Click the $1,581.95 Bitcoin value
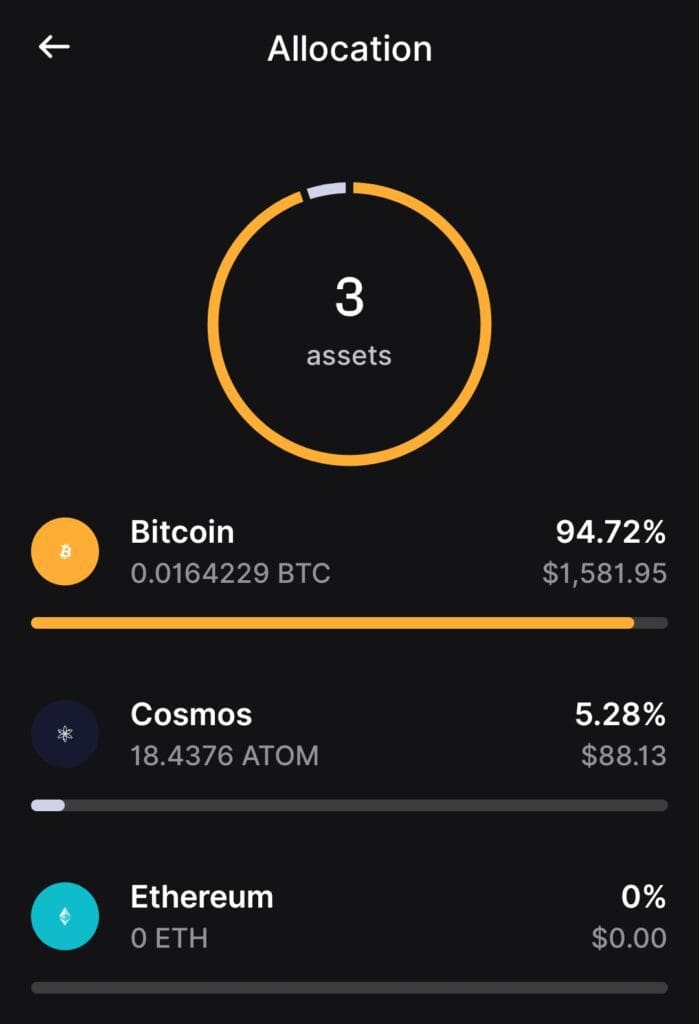The width and height of the screenshot is (699, 1024). 609,573
